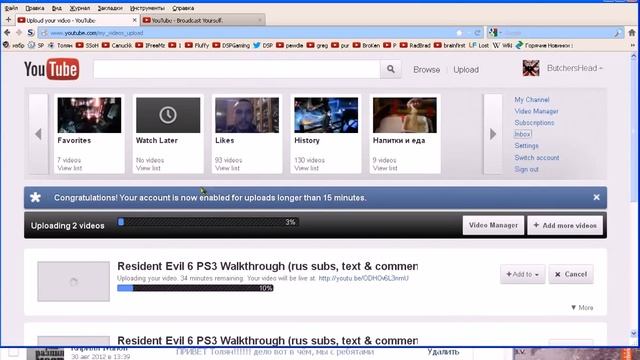Open the Twitter DSP bookmark

coord(263,45)
